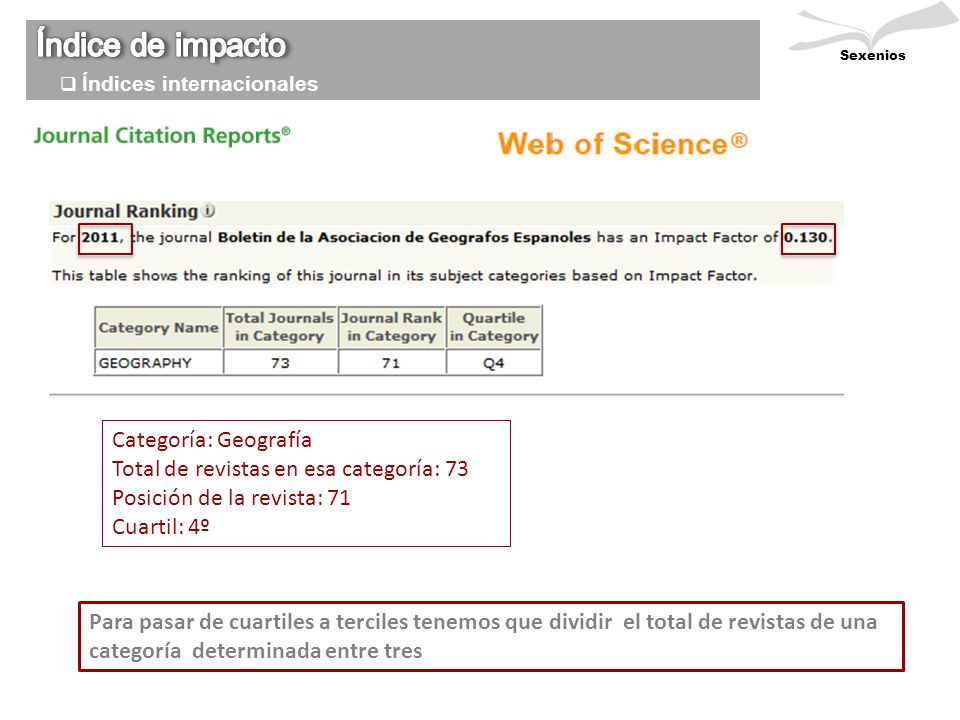The image size is (960, 720).
Task: Click the 'Para pasar de cuartiles a terciles' note
Action: point(491,637)
